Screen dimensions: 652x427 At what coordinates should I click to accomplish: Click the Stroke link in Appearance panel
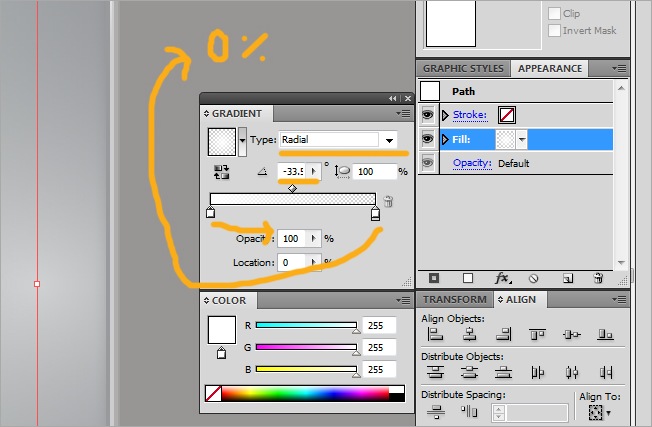coord(470,115)
